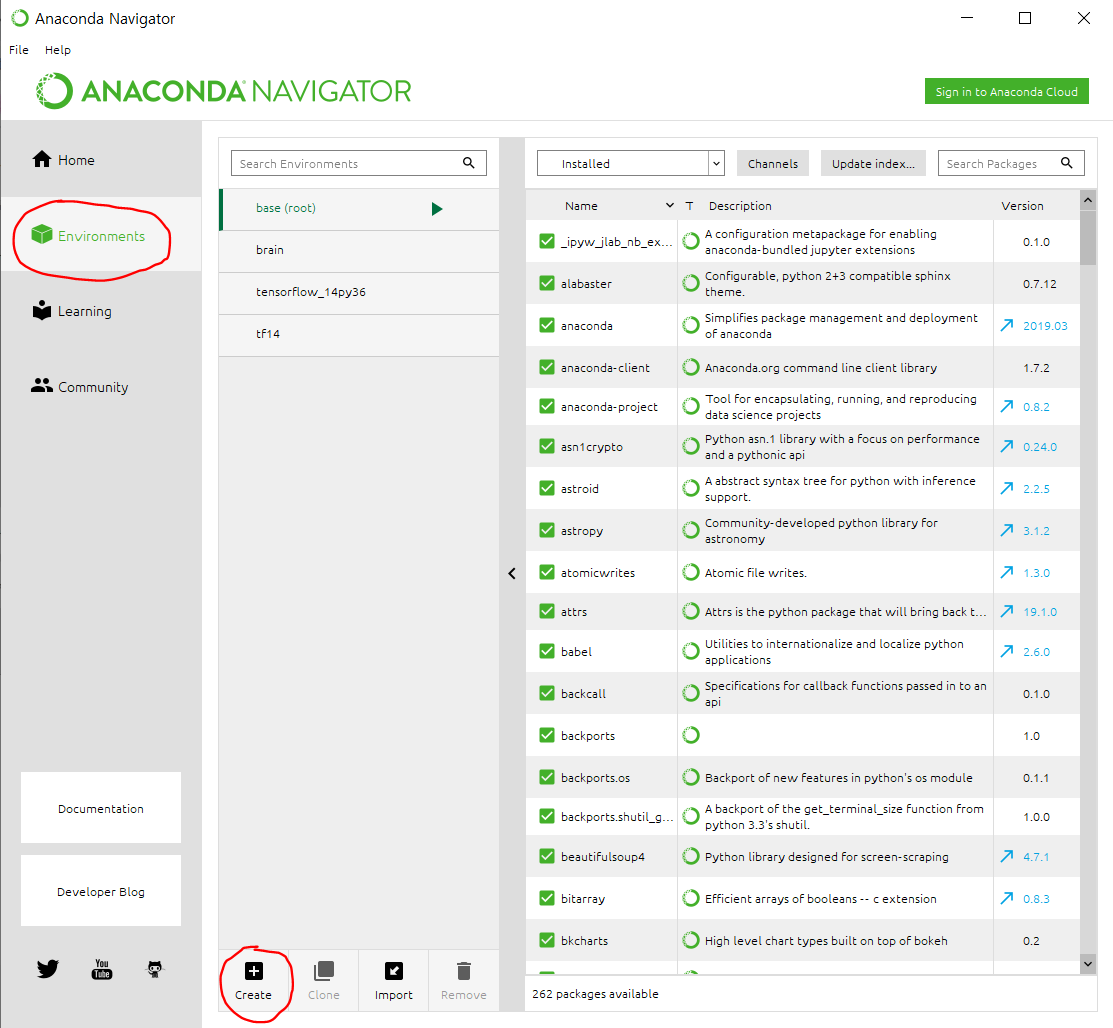This screenshot has height=1028, width=1113.
Task: Click the Create environment plus icon
Action: tap(253, 970)
